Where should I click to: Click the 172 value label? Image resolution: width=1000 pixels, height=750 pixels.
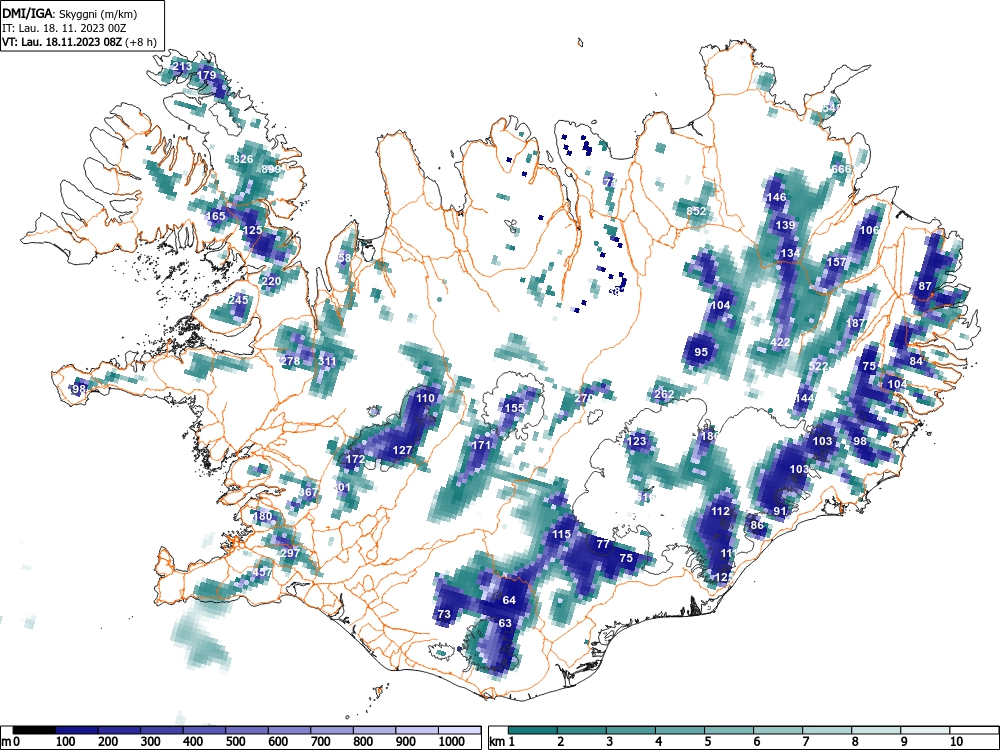point(355,459)
